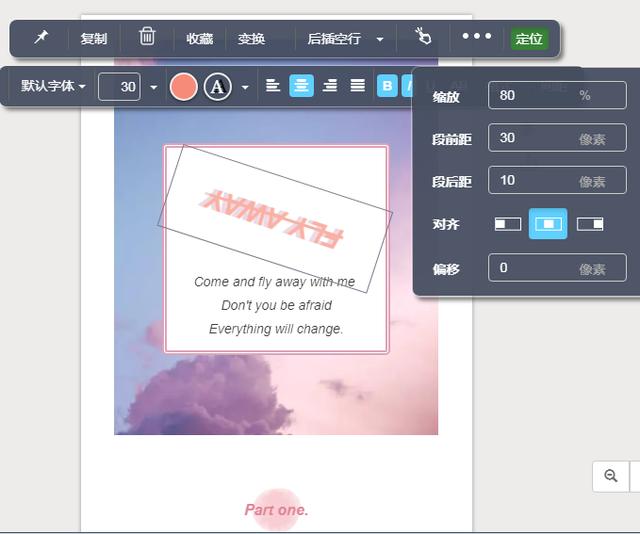Expand the 后插空行 dropdown arrow
The height and width of the screenshot is (534, 640).
380,40
